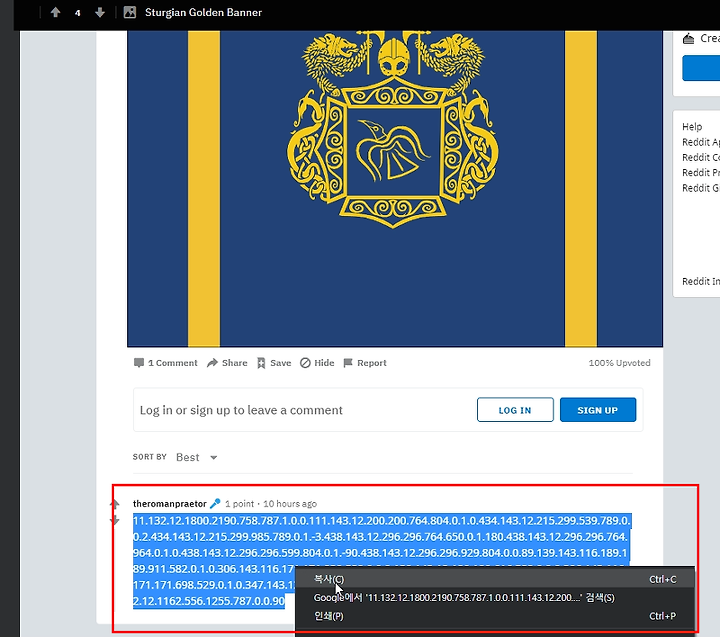Viewport: 720px width, 637px height.
Task: Open the 1 Comment link
Action: click(x=166, y=363)
